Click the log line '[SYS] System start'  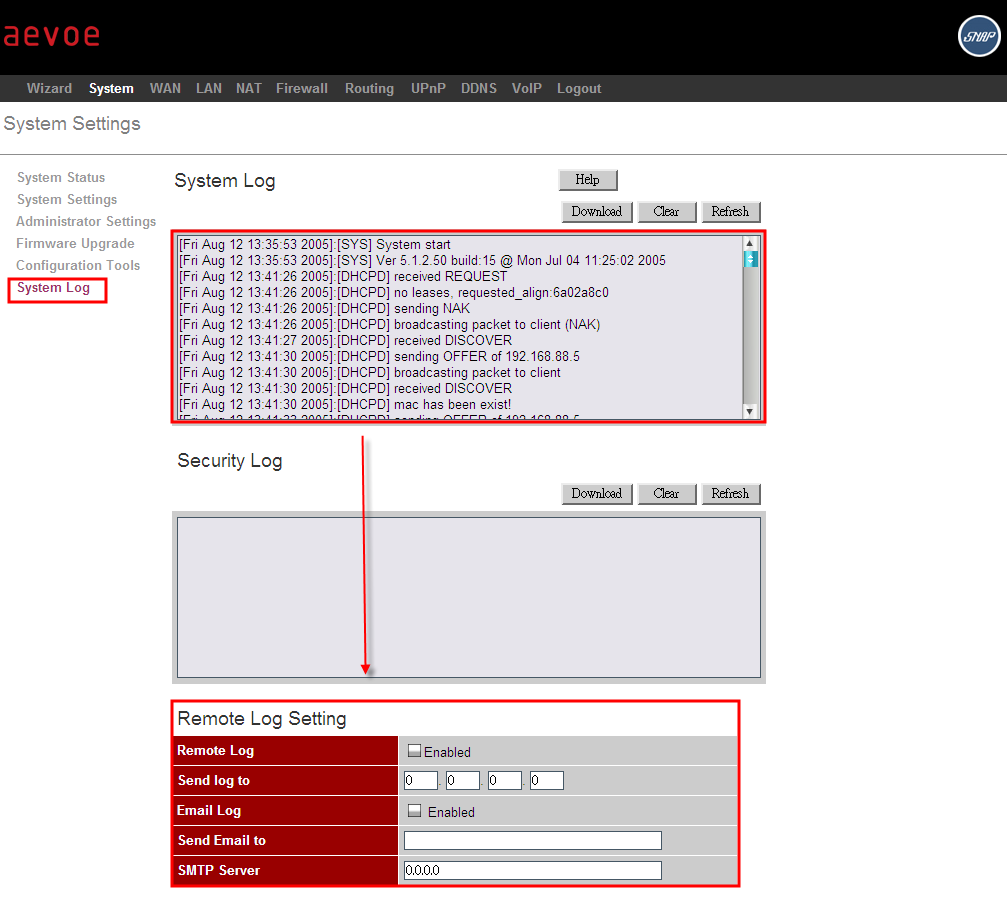[315, 245]
